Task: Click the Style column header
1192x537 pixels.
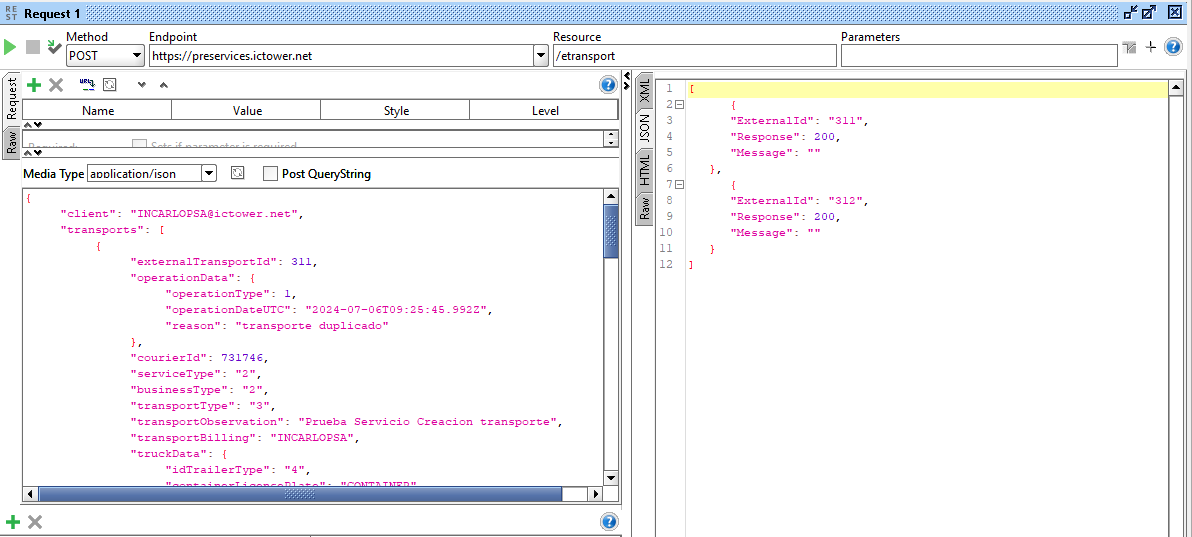Action: click(x=396, y=110)
